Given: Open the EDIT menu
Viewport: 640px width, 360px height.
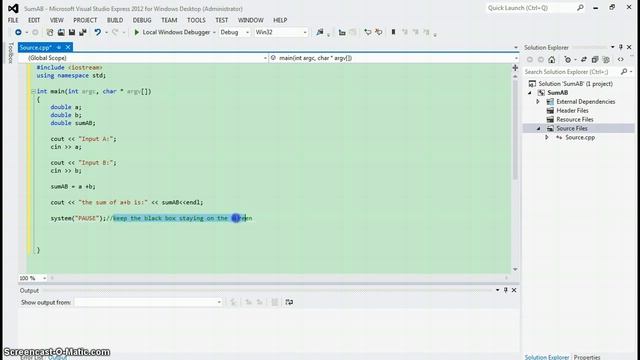Looking at the screenshot, I should tap(34, 20).
